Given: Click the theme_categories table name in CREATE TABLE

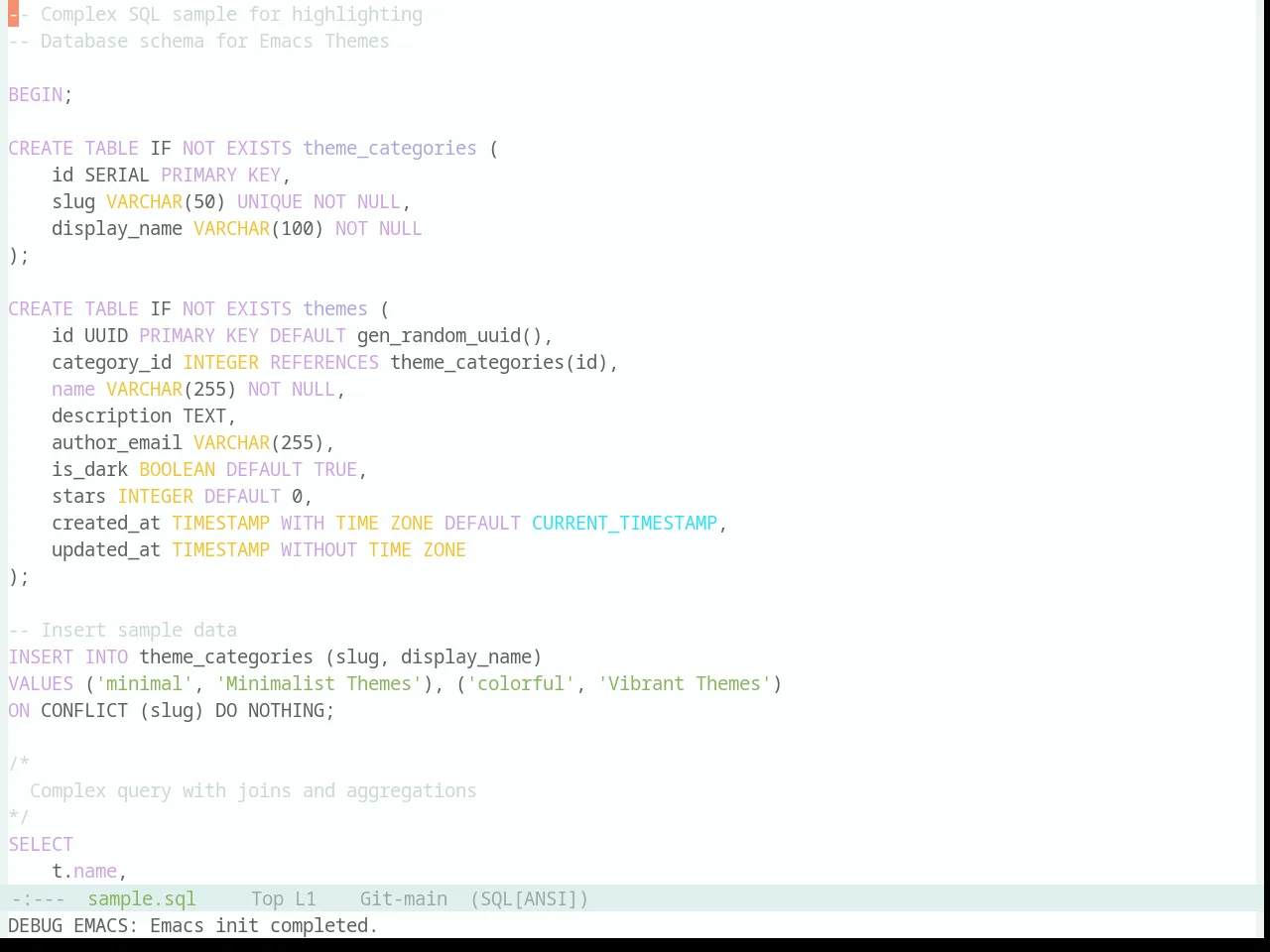Looking at the screenshot, I should pyautogui.click(x=390, y=148).
